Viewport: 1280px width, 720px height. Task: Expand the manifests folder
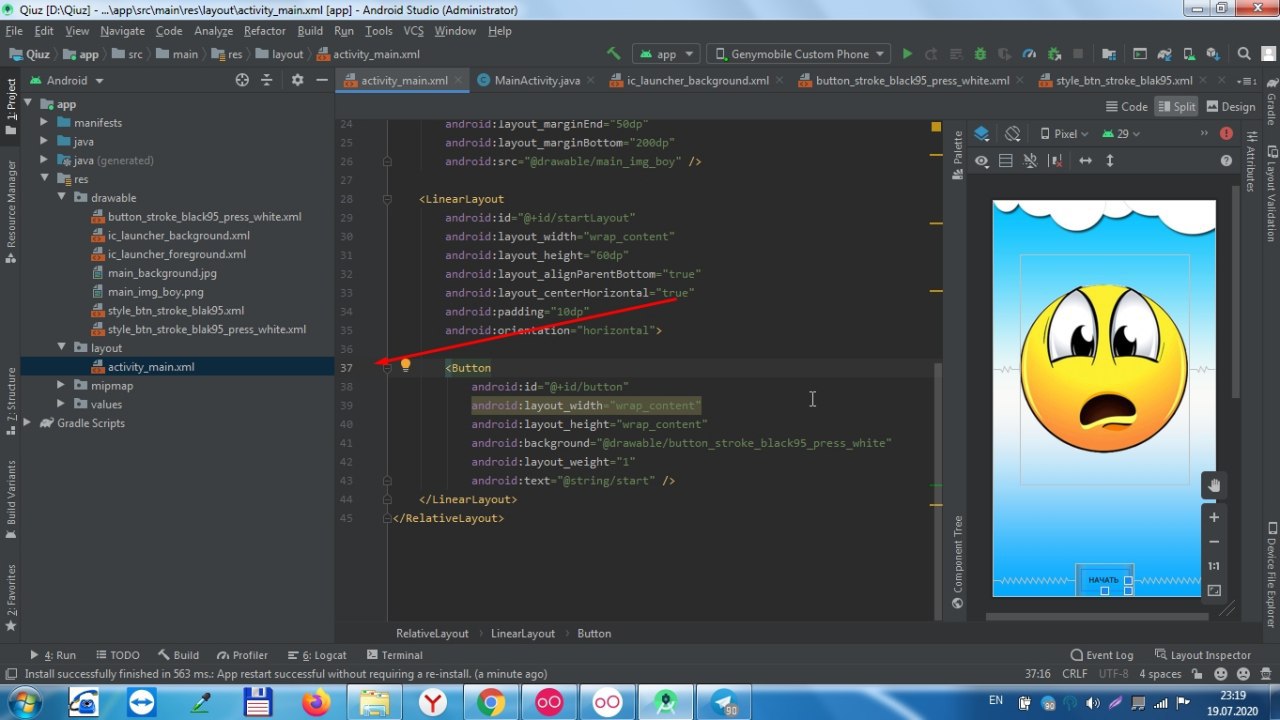[x=44, y=122]
